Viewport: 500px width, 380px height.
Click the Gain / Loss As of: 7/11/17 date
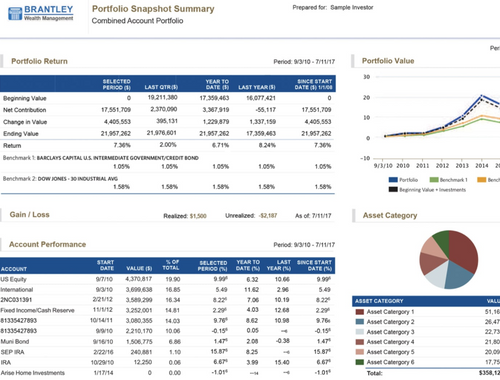[x=313, y=216]
